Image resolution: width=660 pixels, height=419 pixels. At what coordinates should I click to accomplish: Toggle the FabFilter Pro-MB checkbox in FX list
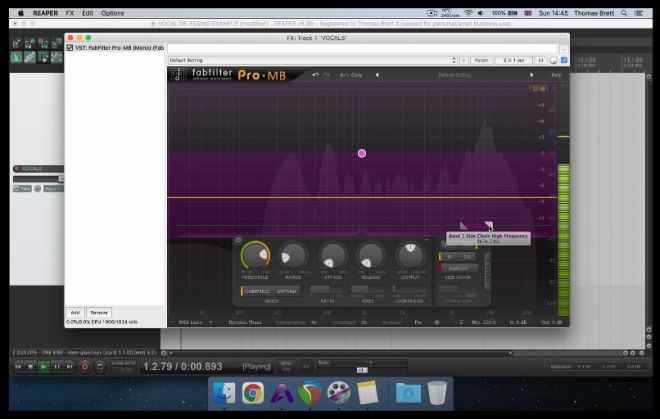click(x=70, y=48)
